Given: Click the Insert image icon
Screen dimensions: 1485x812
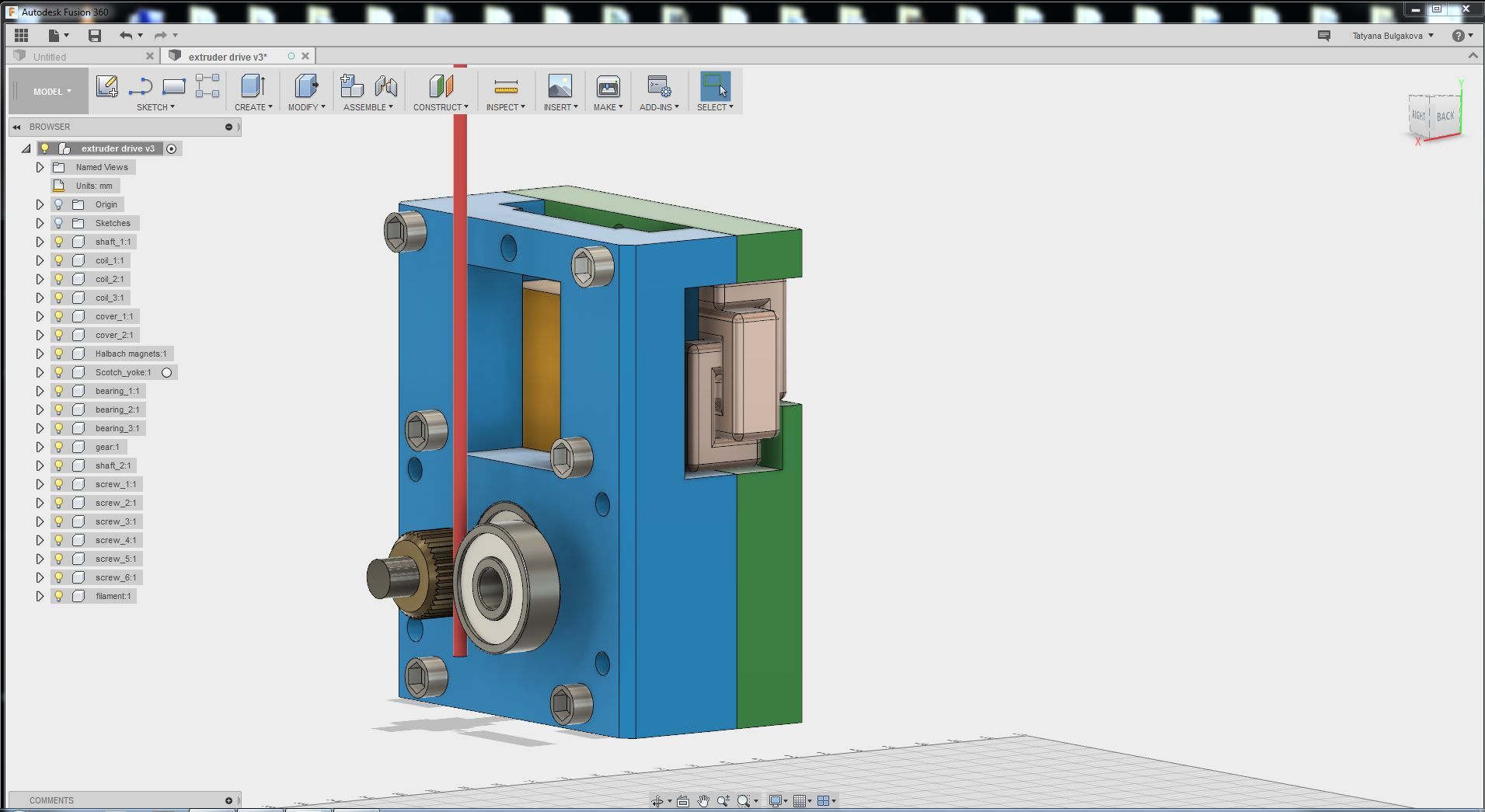Looking at the screenshot, I should pos(560,85).
